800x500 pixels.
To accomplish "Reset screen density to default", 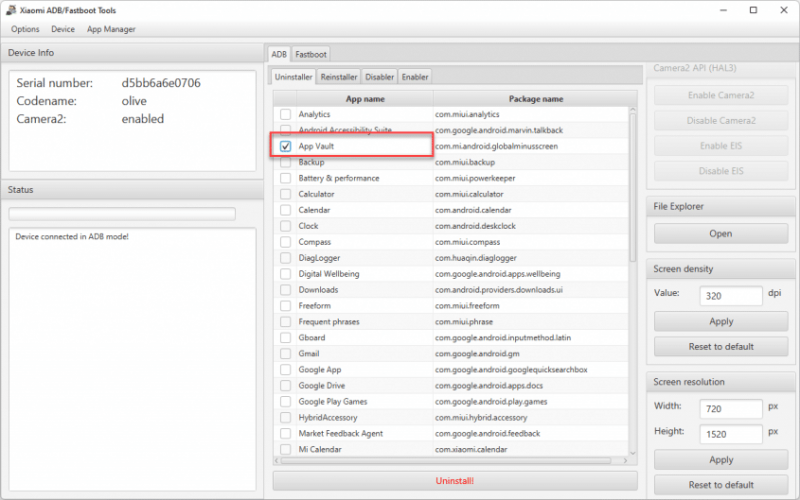I will [x=720, y=347].
